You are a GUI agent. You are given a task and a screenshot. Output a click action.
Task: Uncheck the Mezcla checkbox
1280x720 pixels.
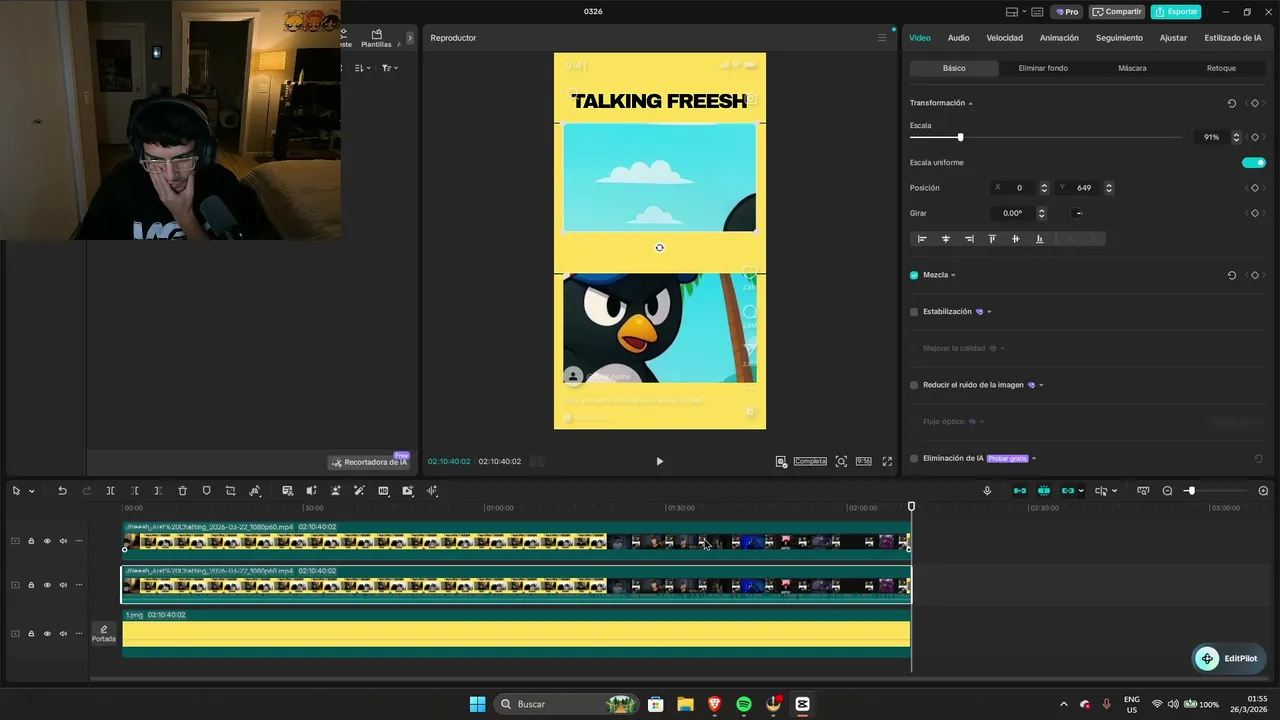pos(914,275)
